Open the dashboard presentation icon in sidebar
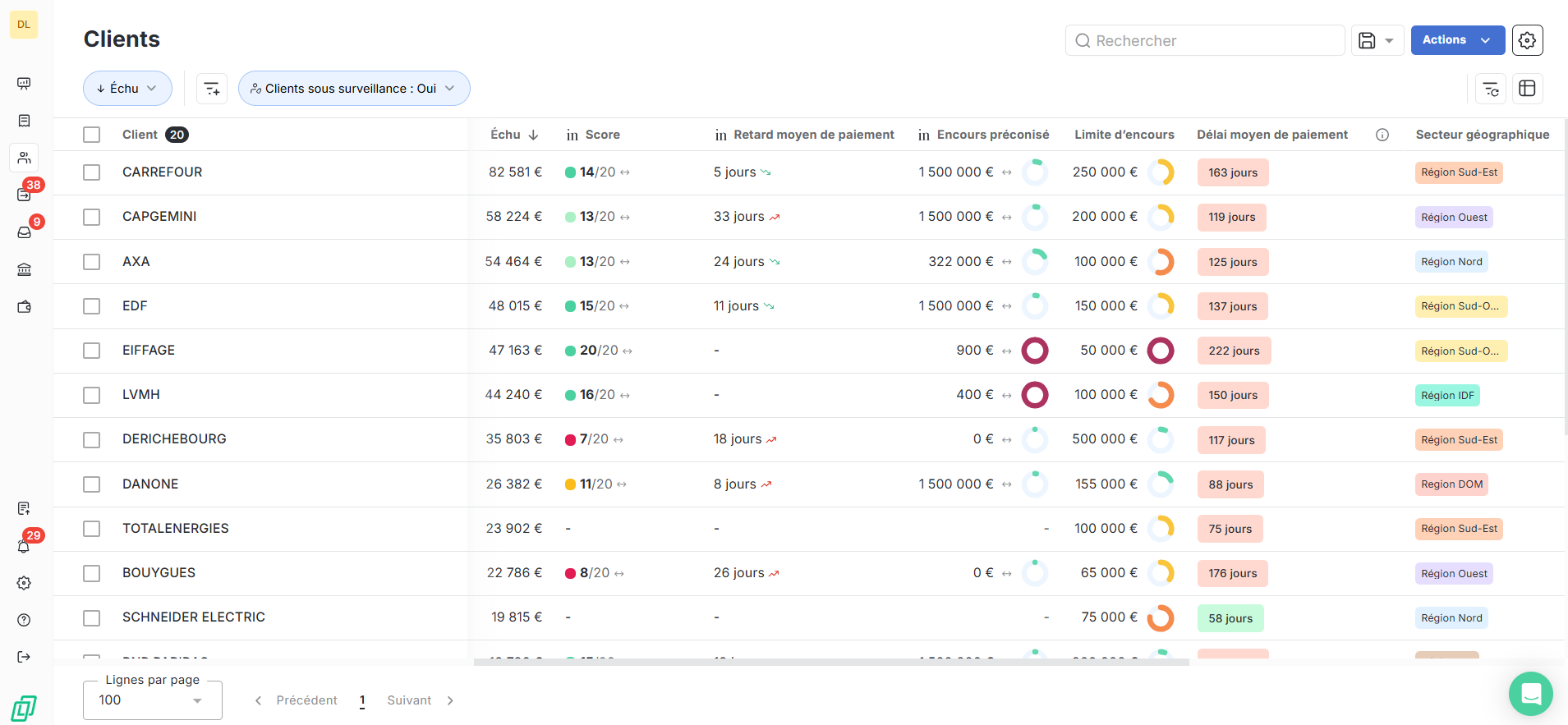The image size is (1568, 725). tap(24, 84)
